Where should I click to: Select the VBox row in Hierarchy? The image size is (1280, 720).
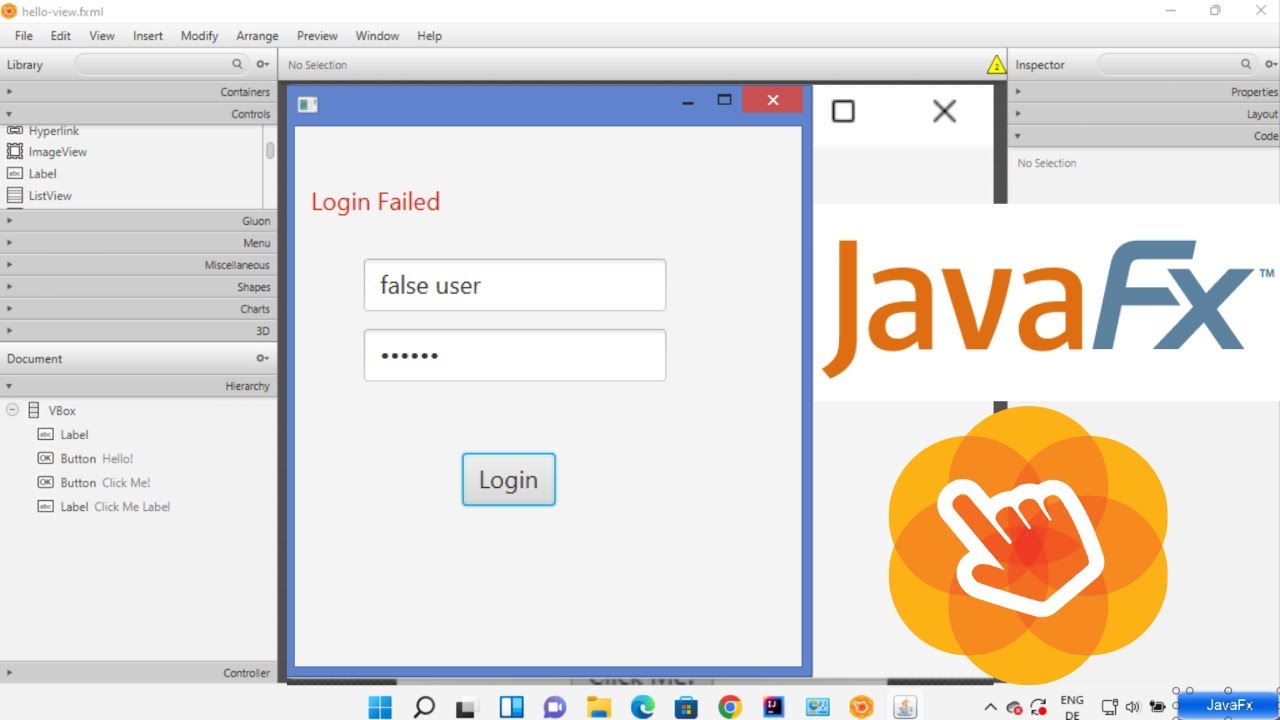click(138, 411)
